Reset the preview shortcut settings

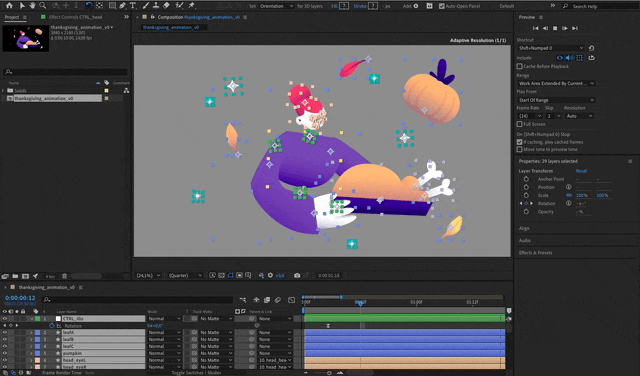(x=591, y=48)
